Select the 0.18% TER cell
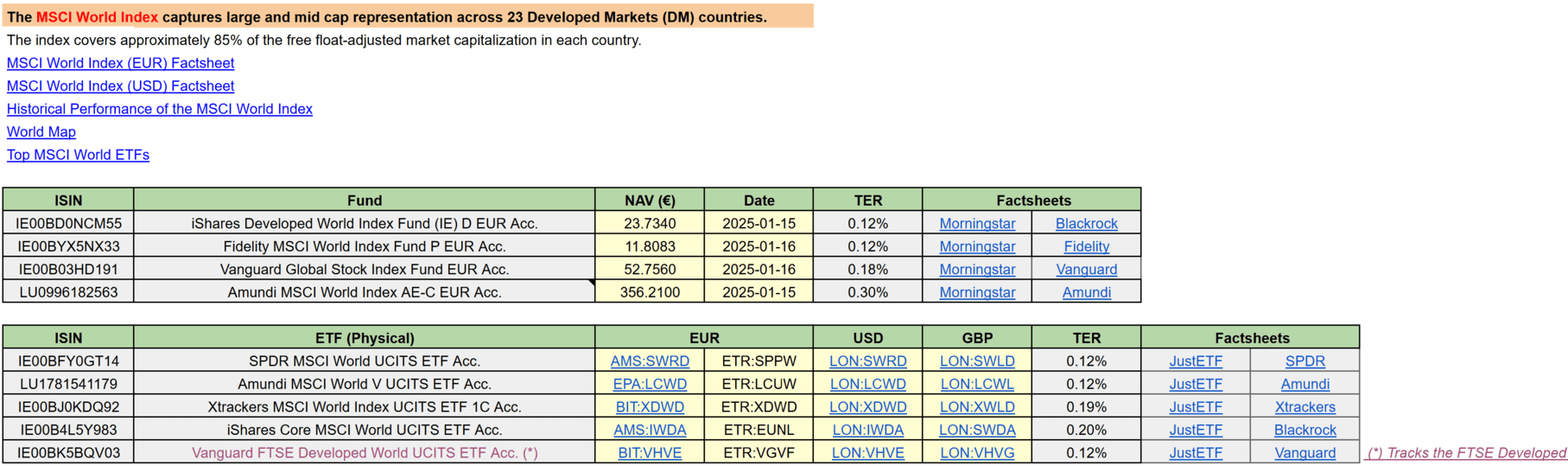This screenshot has height=466, width=1568. coord(868,269)
